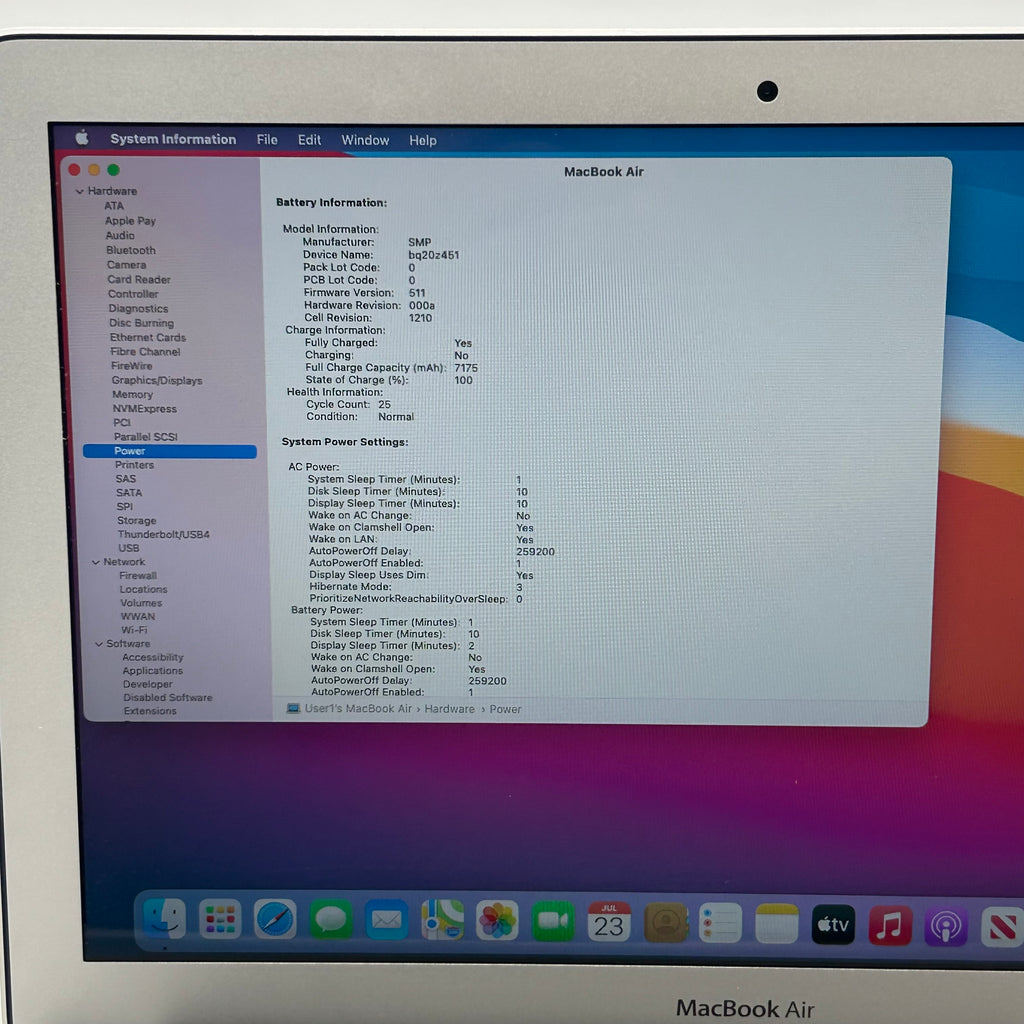
Task: Select Applications under Software
Action: tap(152, 671)
